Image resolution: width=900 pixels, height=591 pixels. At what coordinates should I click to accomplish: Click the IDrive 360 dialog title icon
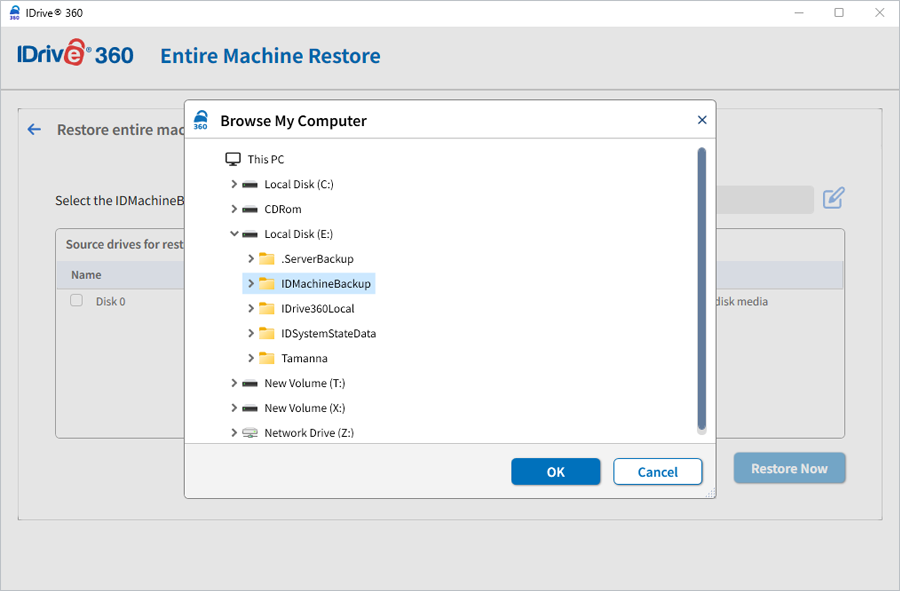click(200, 120)
